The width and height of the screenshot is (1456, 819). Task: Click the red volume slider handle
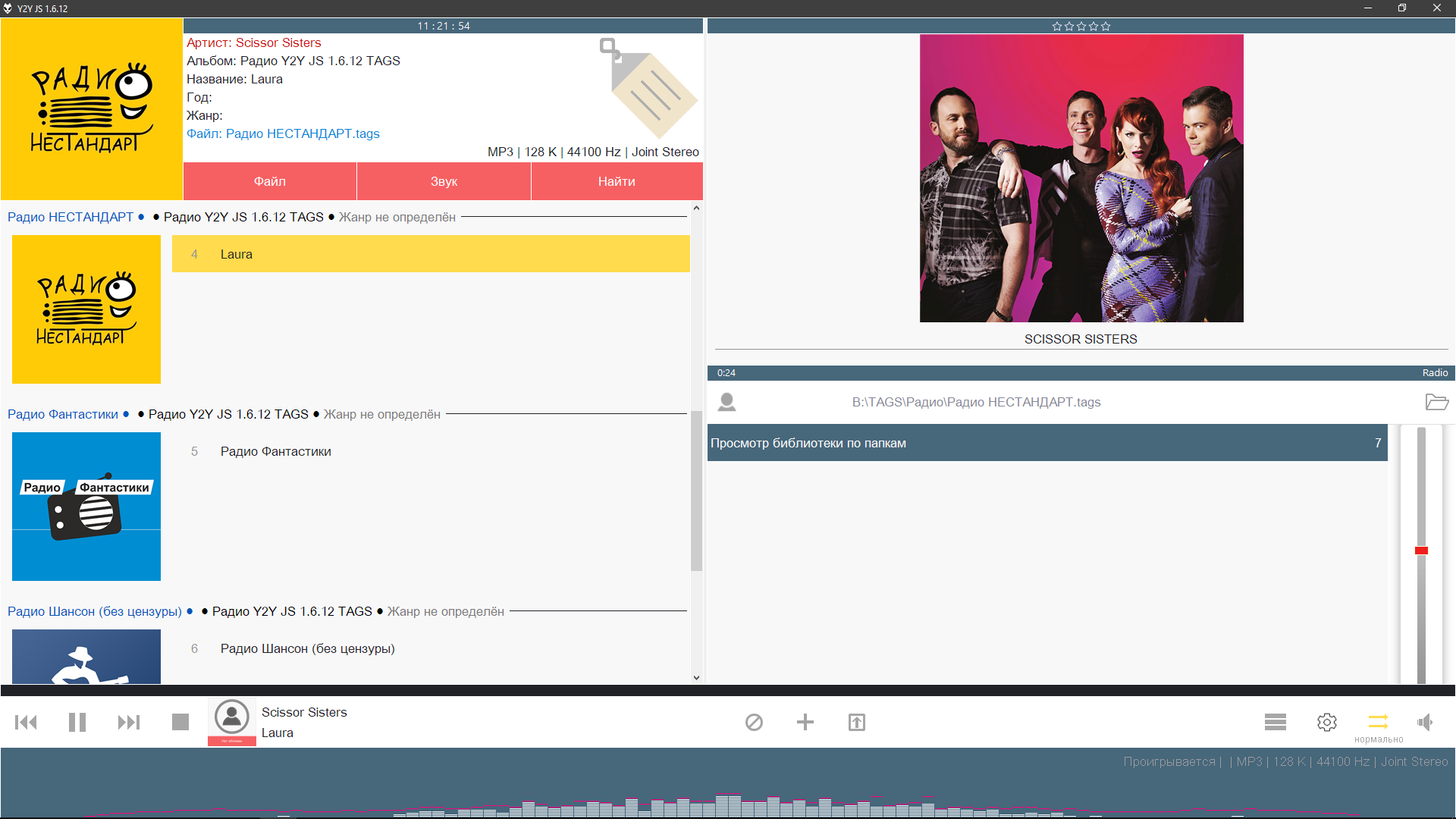(x=1421, y=551)
